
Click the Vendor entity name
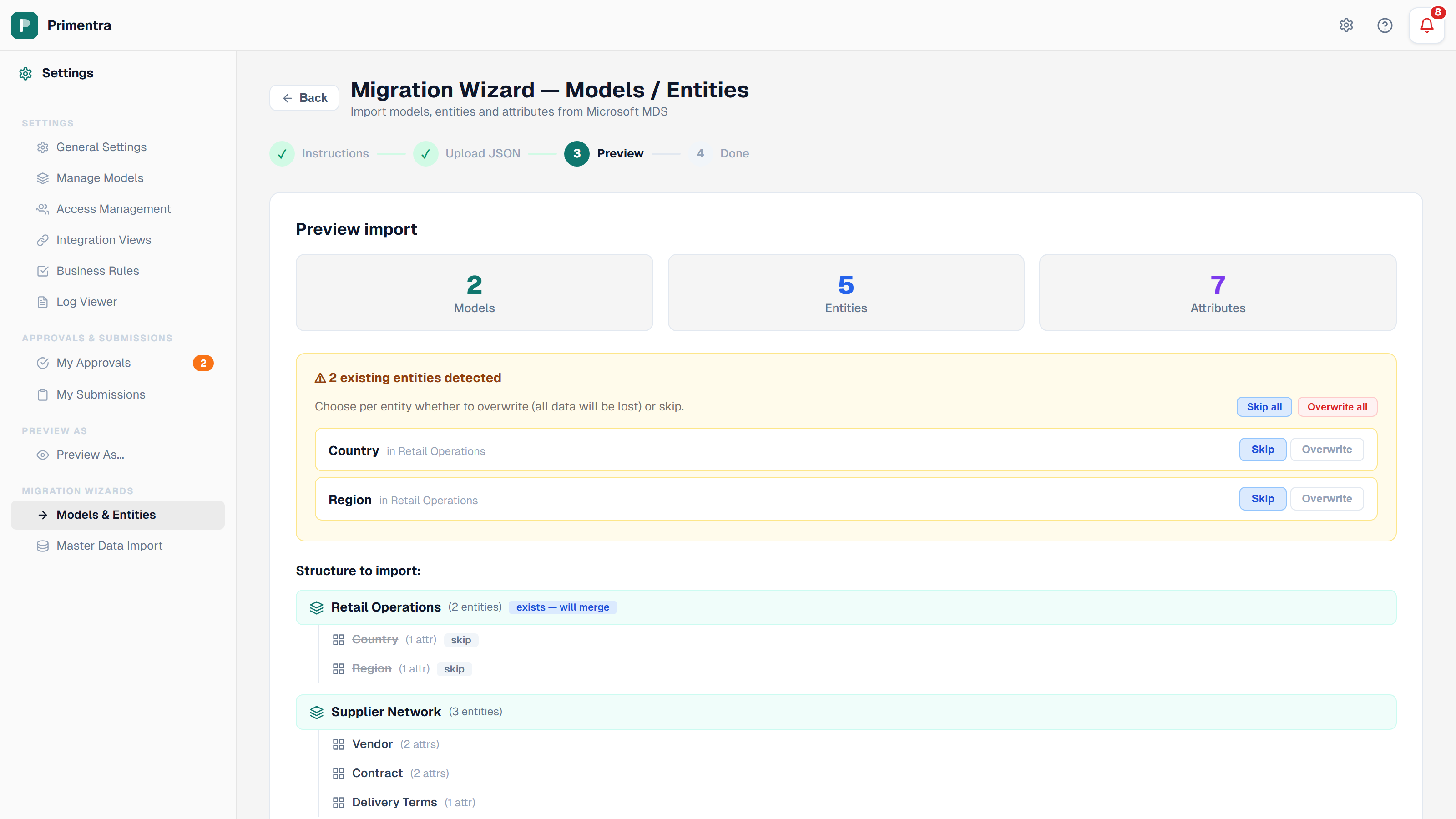[372, 744]
